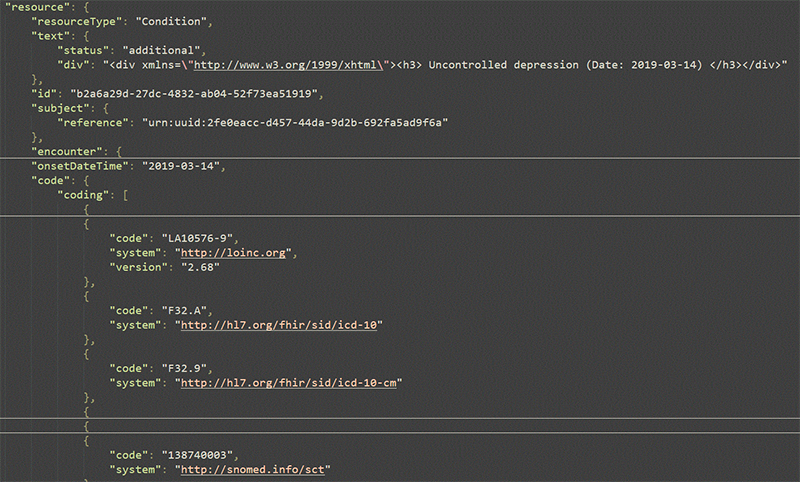The width and height of the screenshot is (800, 482).
Task: Click the onsetDateTime 2019-03-14 value
Action: pos(181,166)
